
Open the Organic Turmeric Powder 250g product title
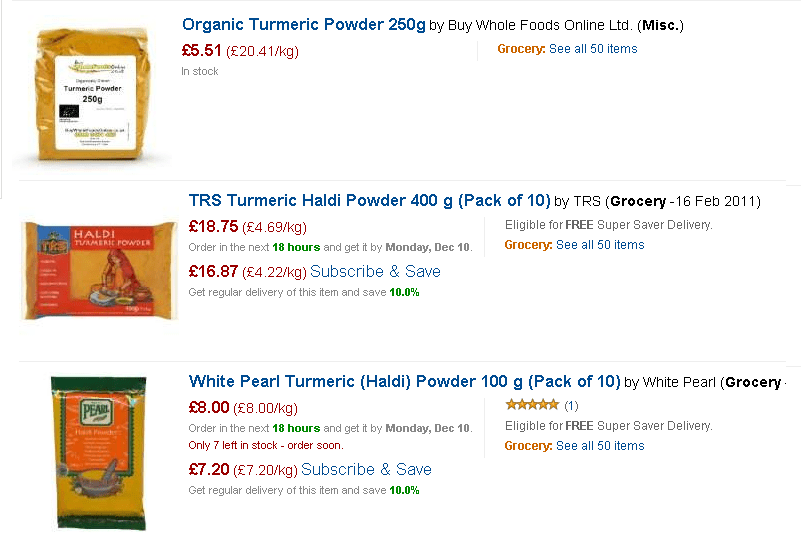[x=304, y=24]
